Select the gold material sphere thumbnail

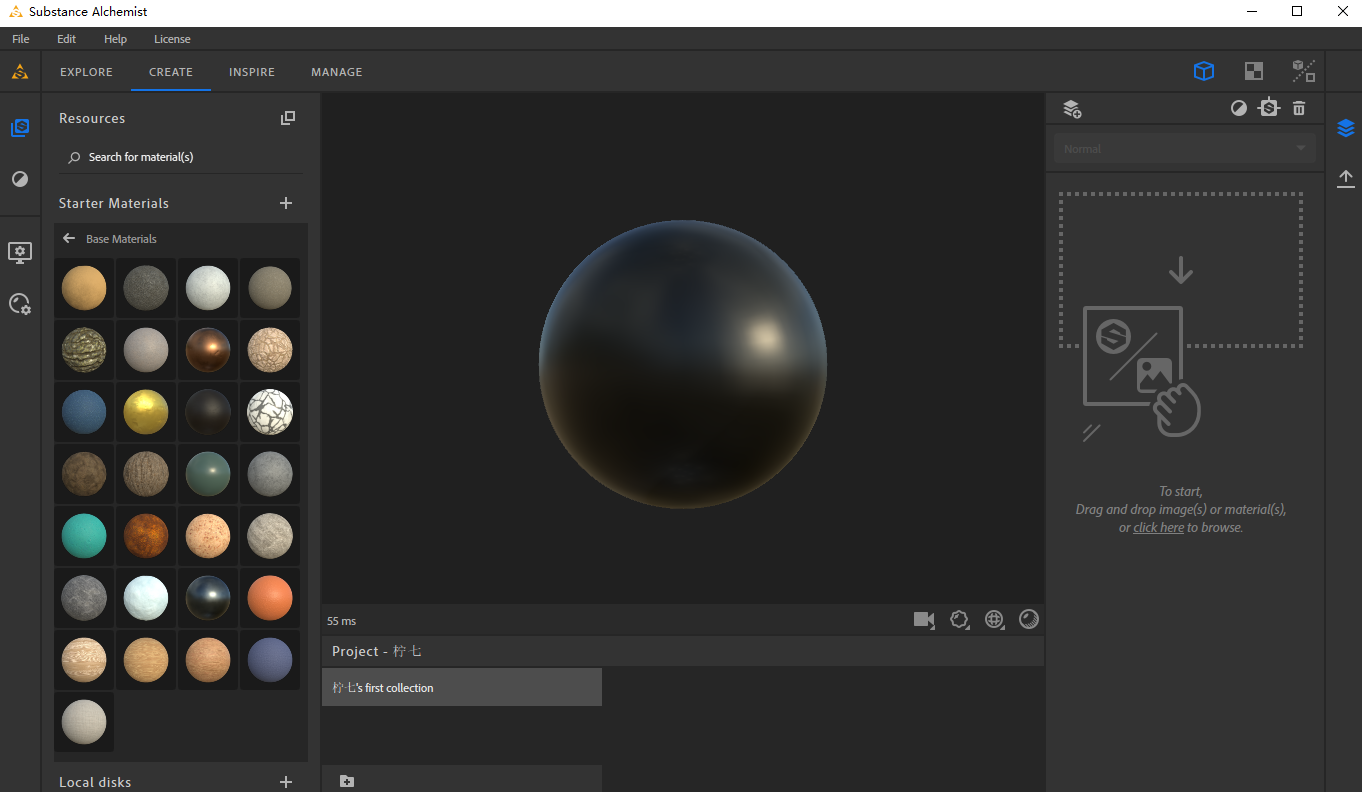145,412
